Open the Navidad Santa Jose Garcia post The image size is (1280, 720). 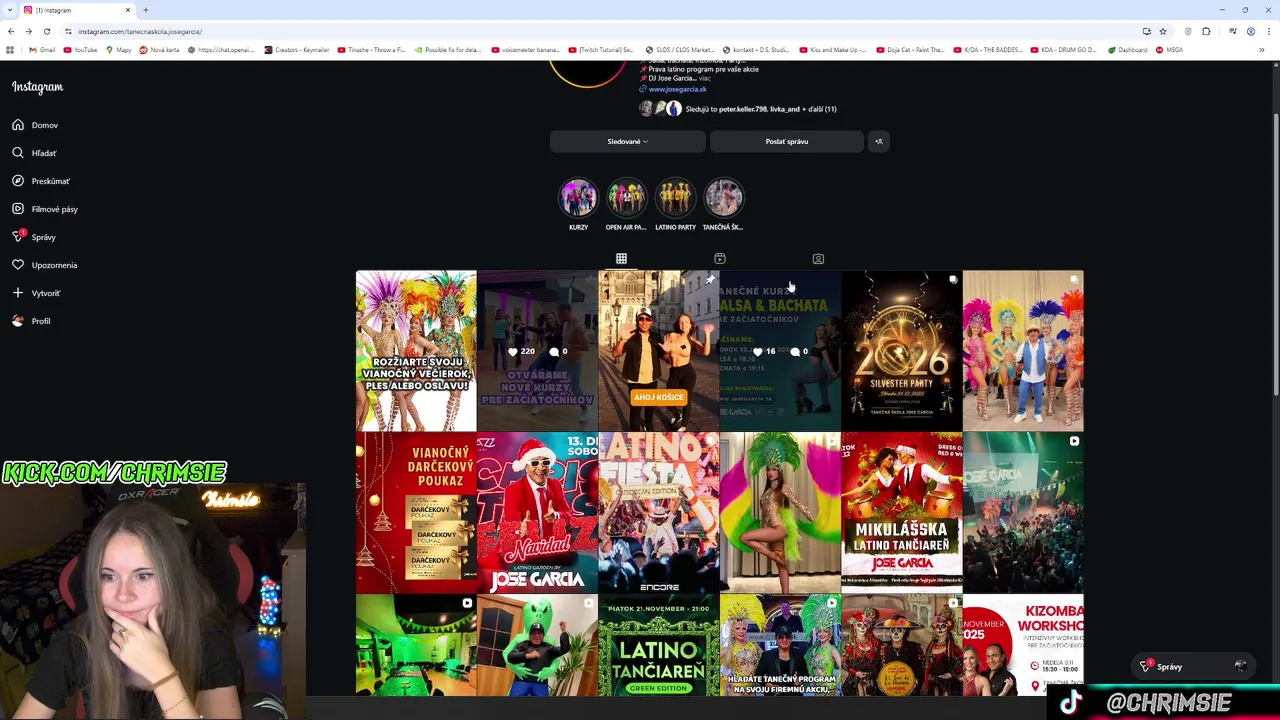tap(537, 513)
